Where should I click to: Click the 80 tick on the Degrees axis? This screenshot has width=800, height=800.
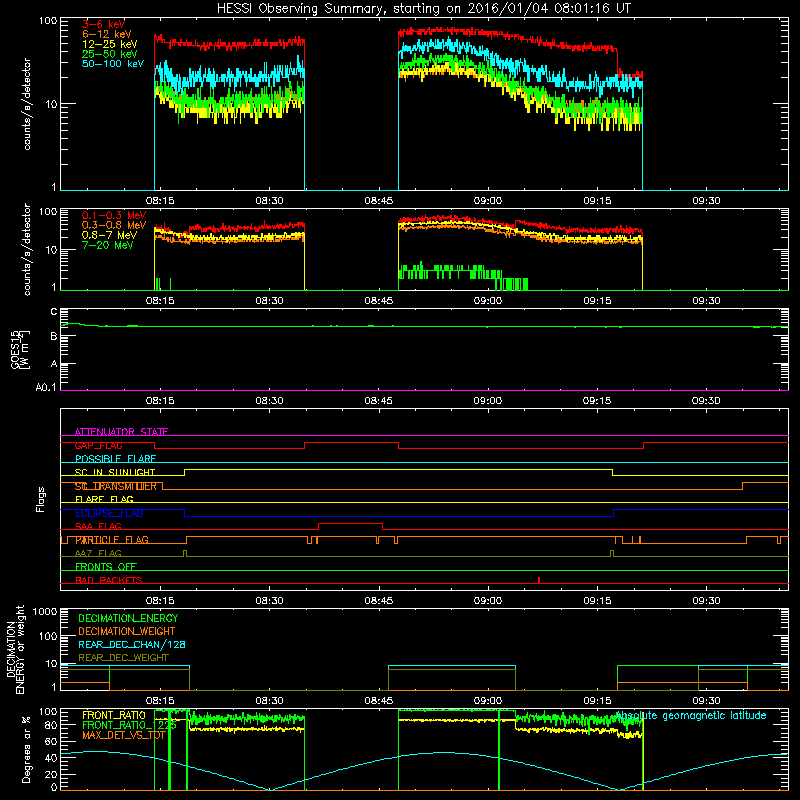(x=51, y=724)
